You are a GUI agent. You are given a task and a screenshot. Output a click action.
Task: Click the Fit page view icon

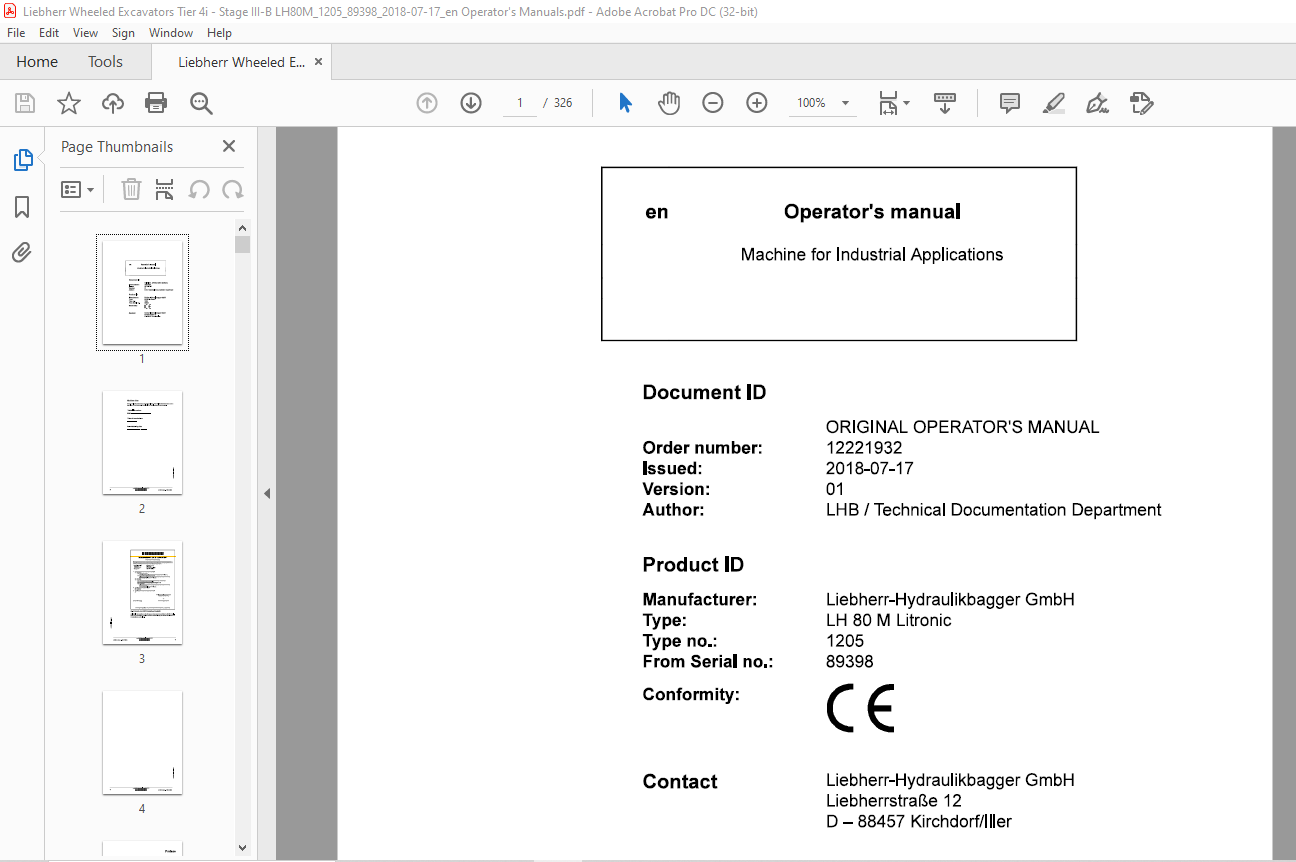tap(888, 103)
